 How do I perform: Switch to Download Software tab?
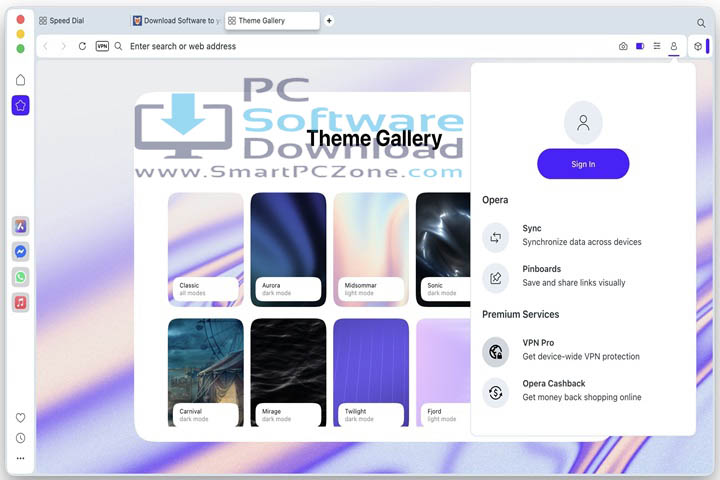[x=176, y=21]
